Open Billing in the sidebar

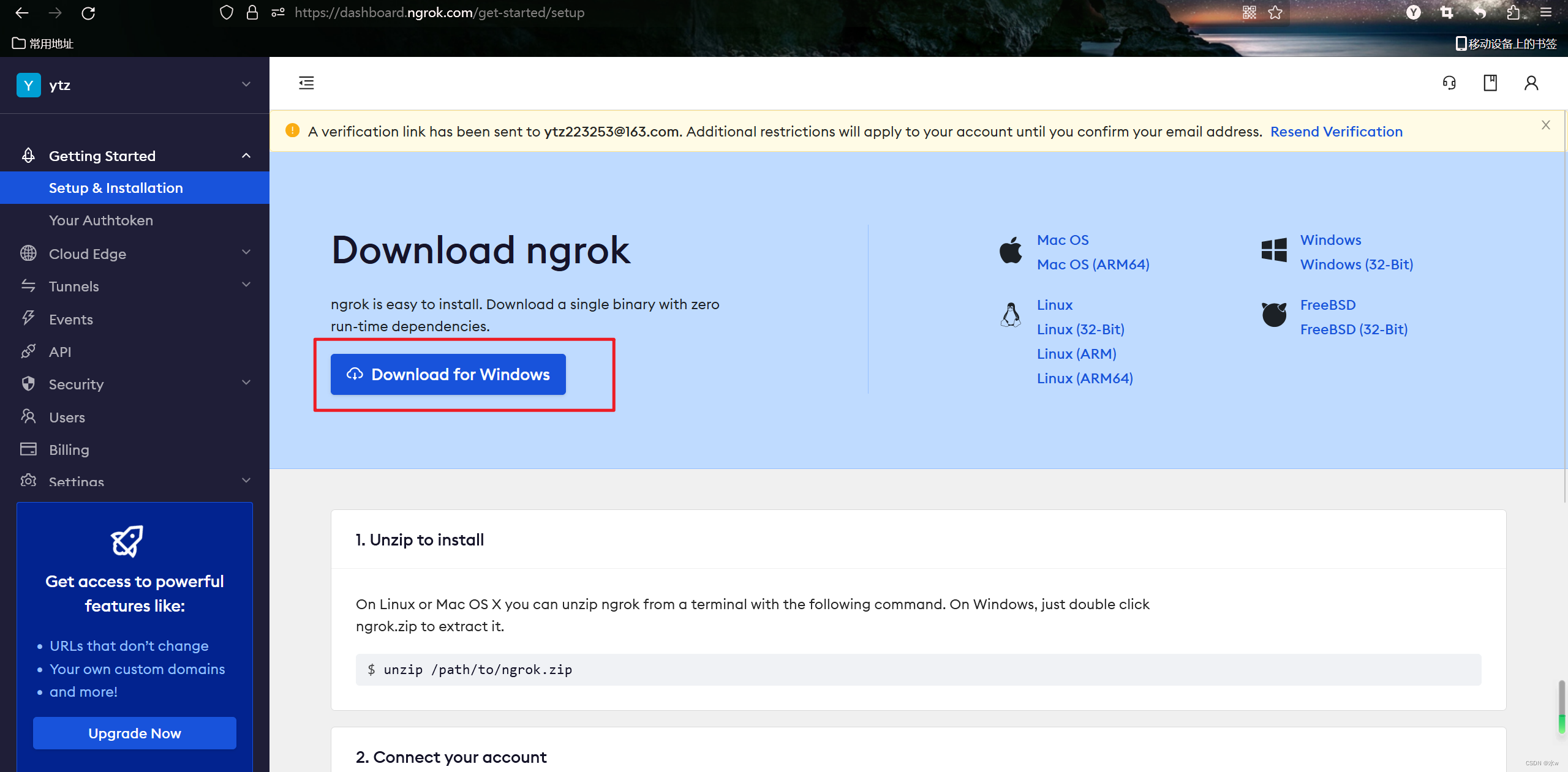point(69,449)
